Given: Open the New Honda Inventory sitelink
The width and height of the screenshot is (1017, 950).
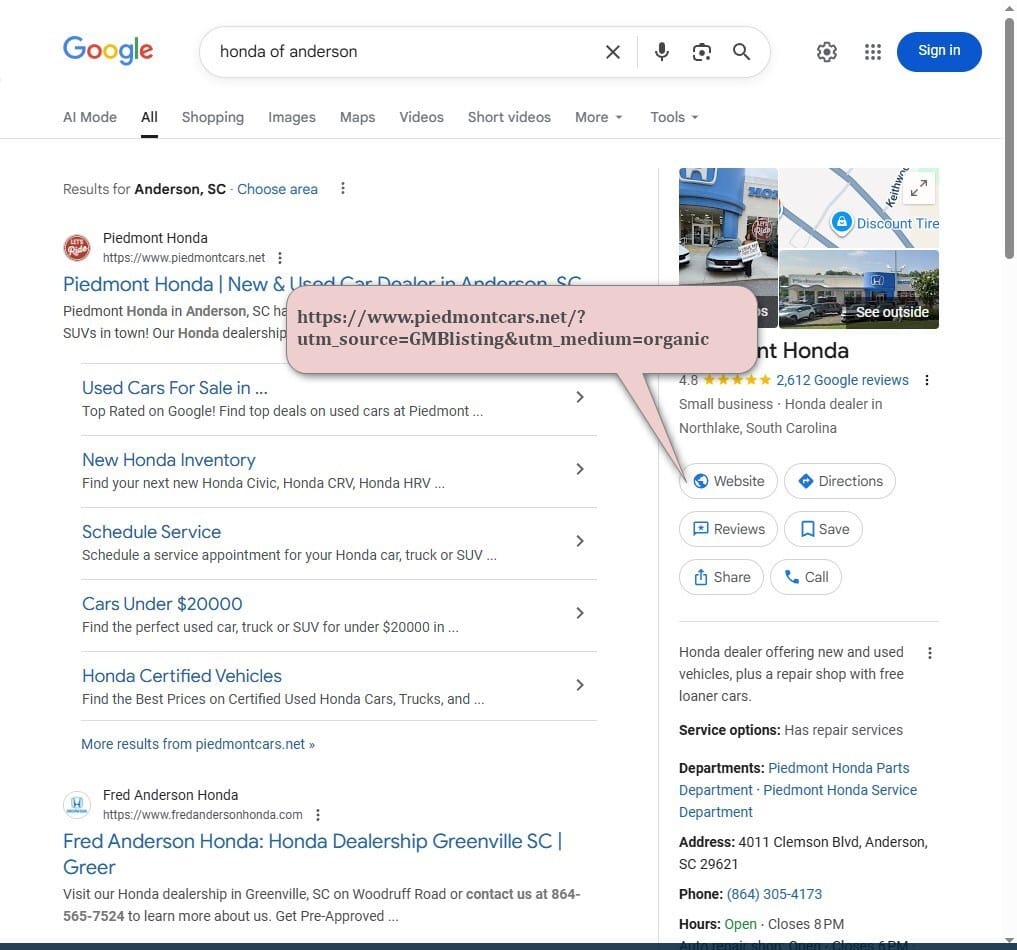Looking at the screenshot, I should pos(169,460).
